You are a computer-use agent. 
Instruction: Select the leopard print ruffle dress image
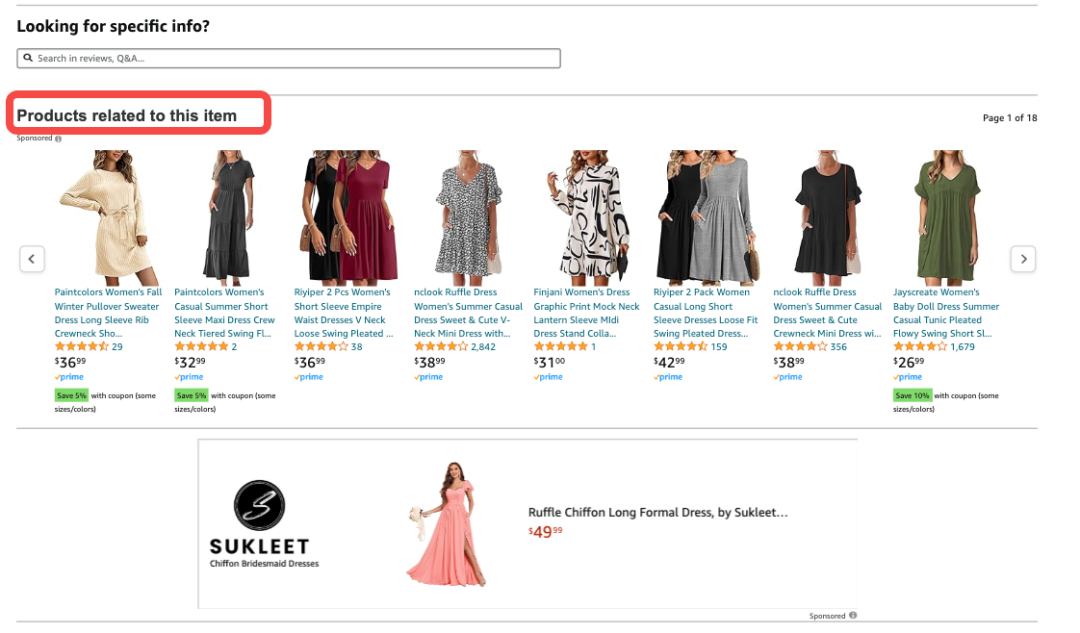[468, 217]
